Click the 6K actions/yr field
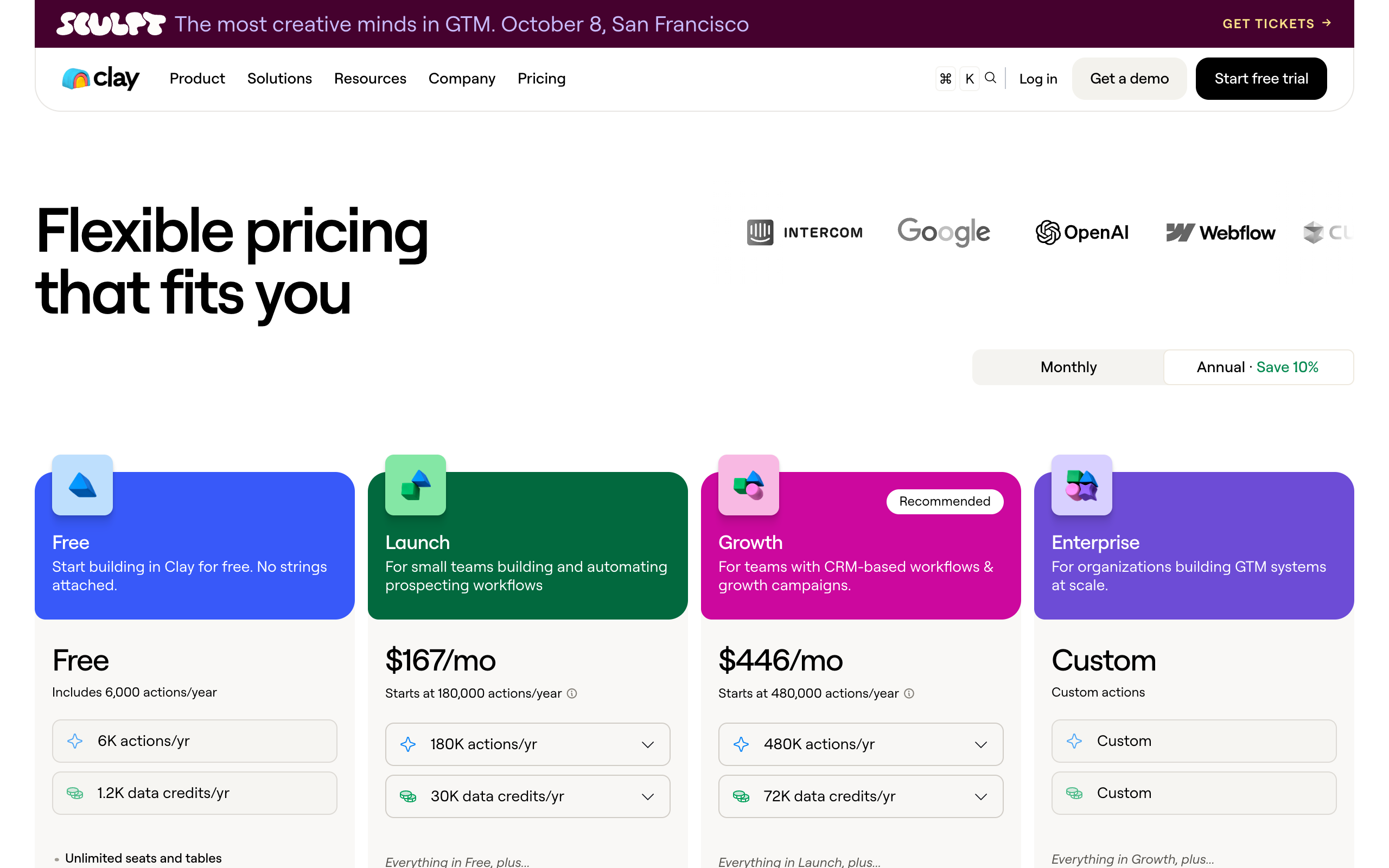The height and width of the screenshot is (868, 1389). pos(195,741)
